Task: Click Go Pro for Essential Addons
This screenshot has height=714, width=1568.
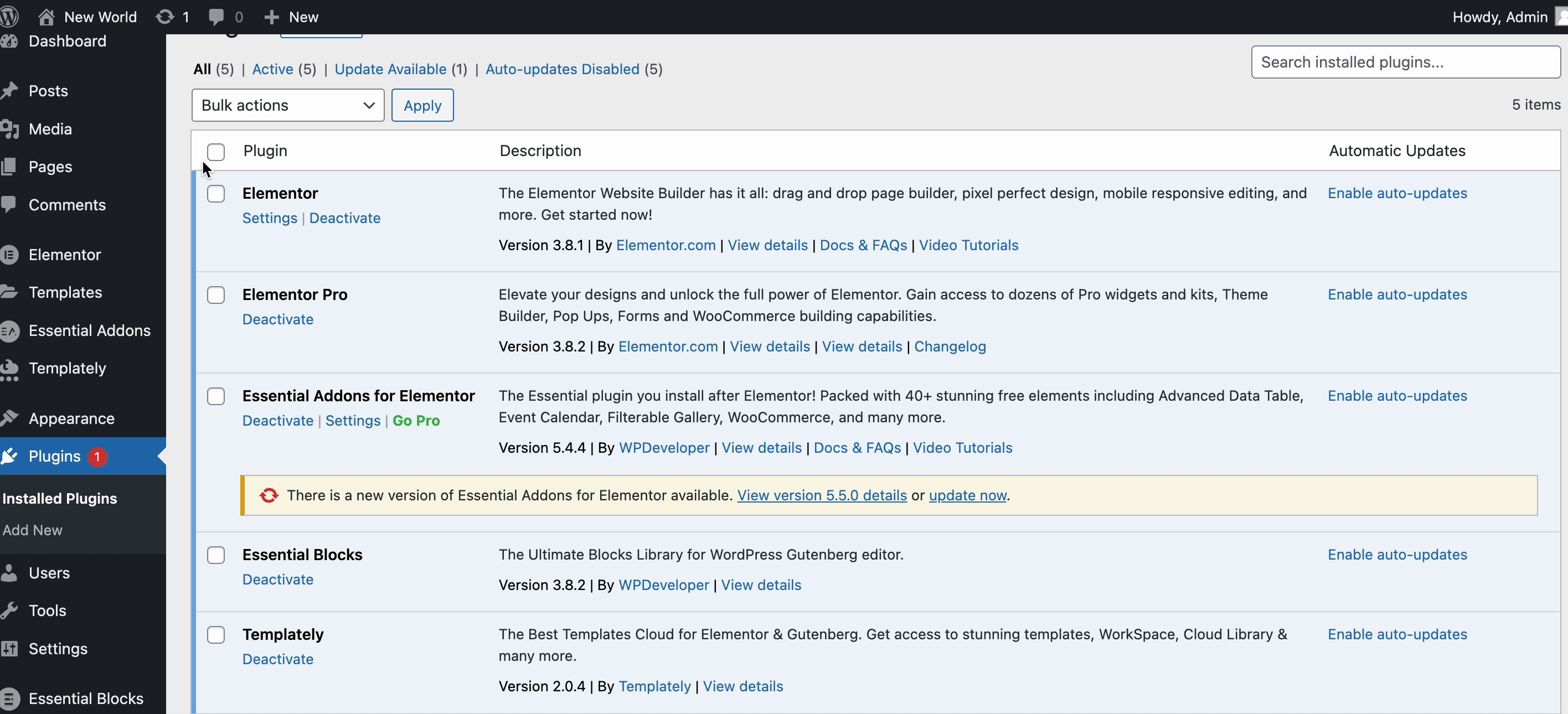Action: click(x=416, y=421)
